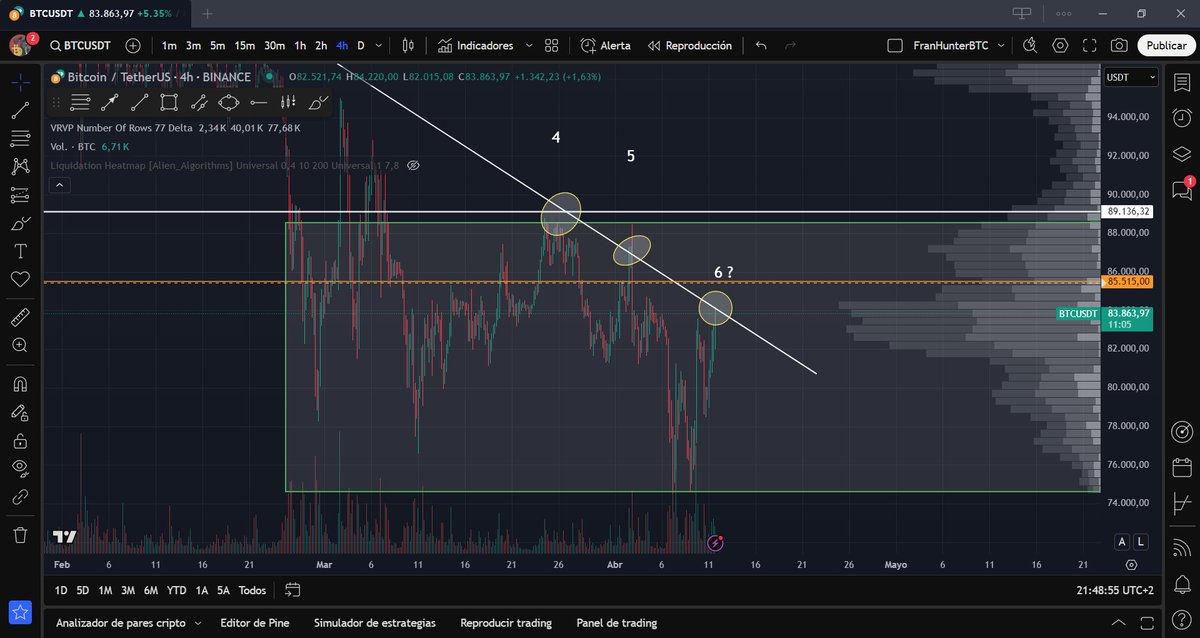
Task: Select the zoom in magnifier tool
Action: click(20, 345)
